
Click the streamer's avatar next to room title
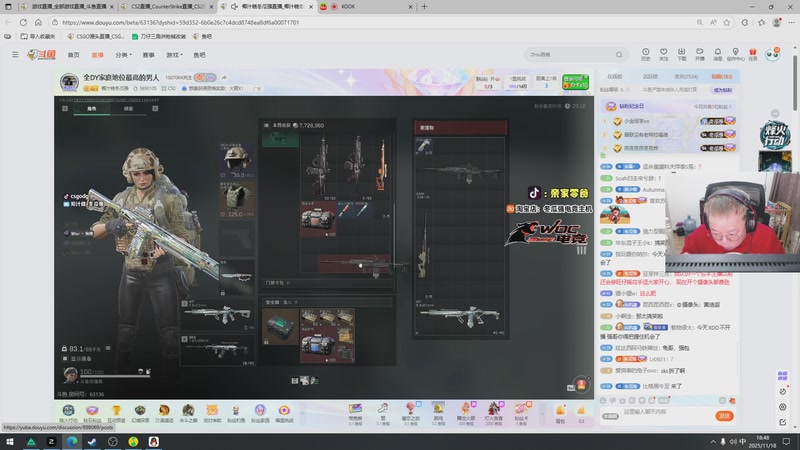pyautogui.click(x=69, y=82)
